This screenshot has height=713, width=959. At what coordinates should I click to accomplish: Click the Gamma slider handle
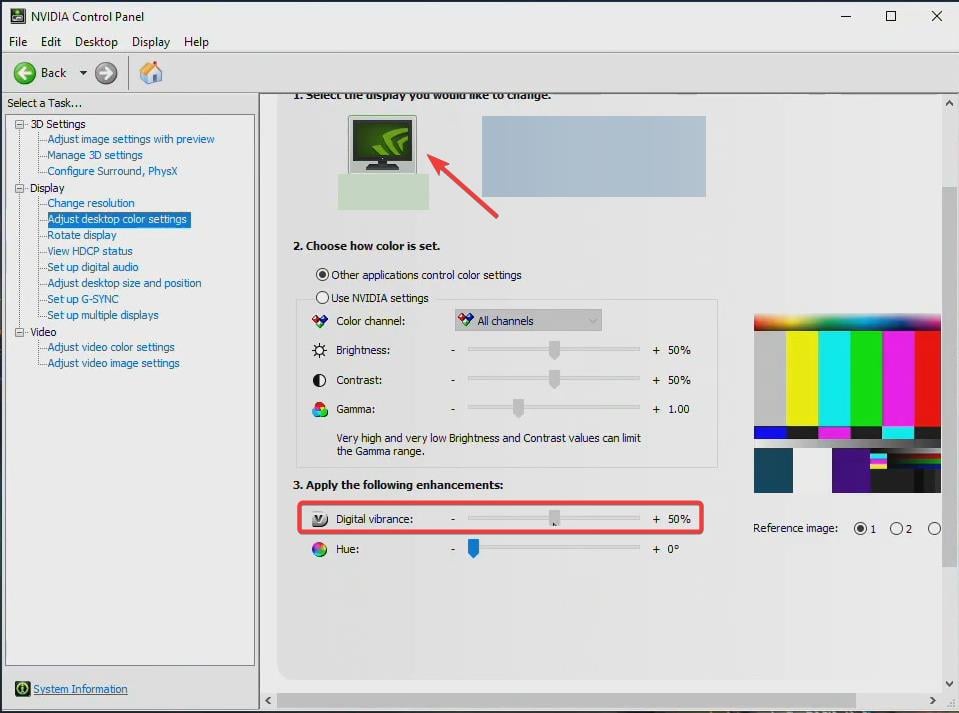tap(518, 408)
